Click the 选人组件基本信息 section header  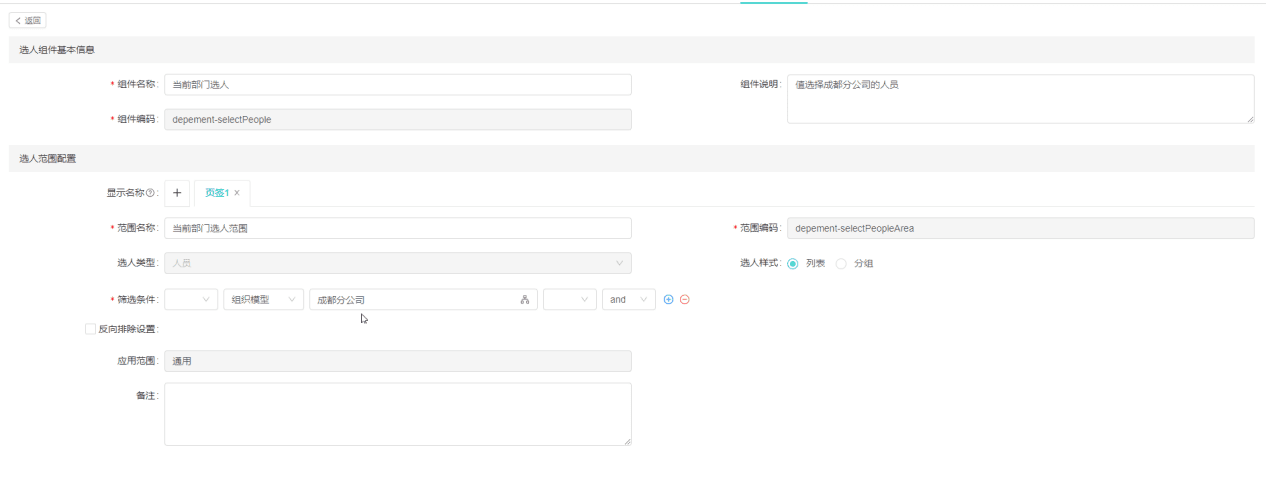click(632, 50)
